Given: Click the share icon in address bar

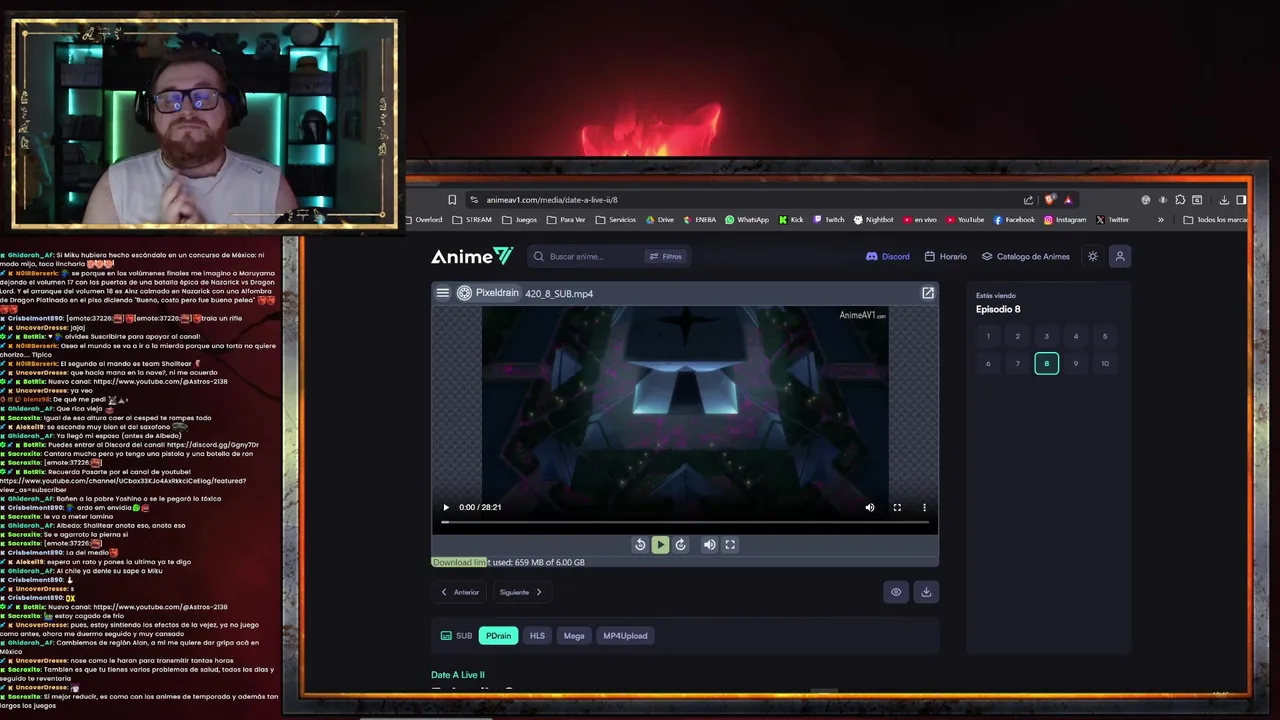Looking at the screenshot, I should 1028,199.
